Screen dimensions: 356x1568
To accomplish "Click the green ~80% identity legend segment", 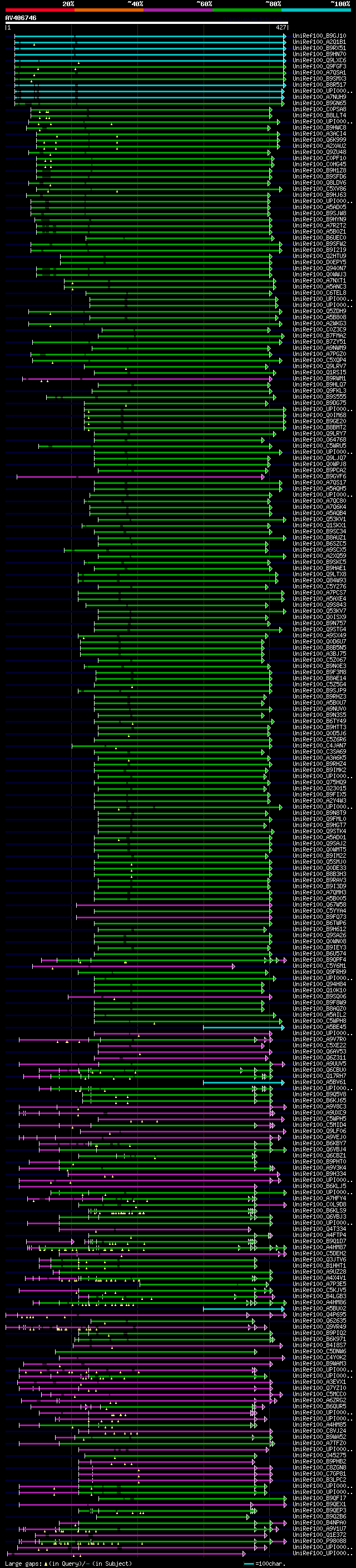I will 247,10.
